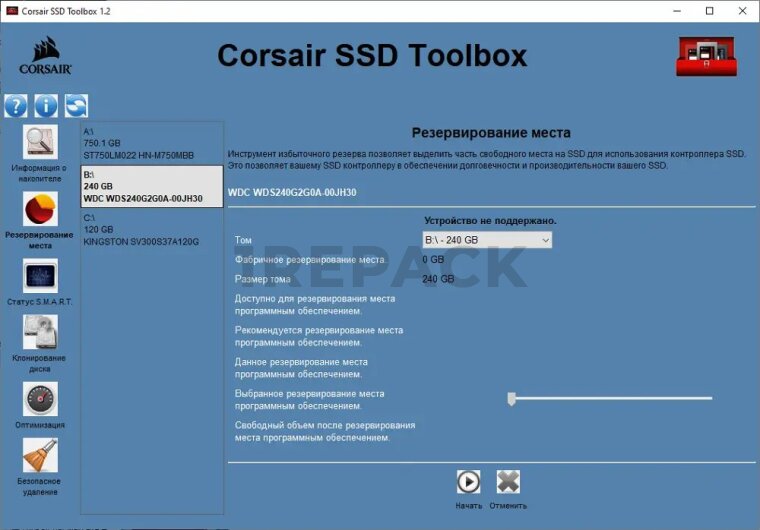Click the blue question mark help icon
Viewport: 760px width, 530px height.
pos(16,106)
